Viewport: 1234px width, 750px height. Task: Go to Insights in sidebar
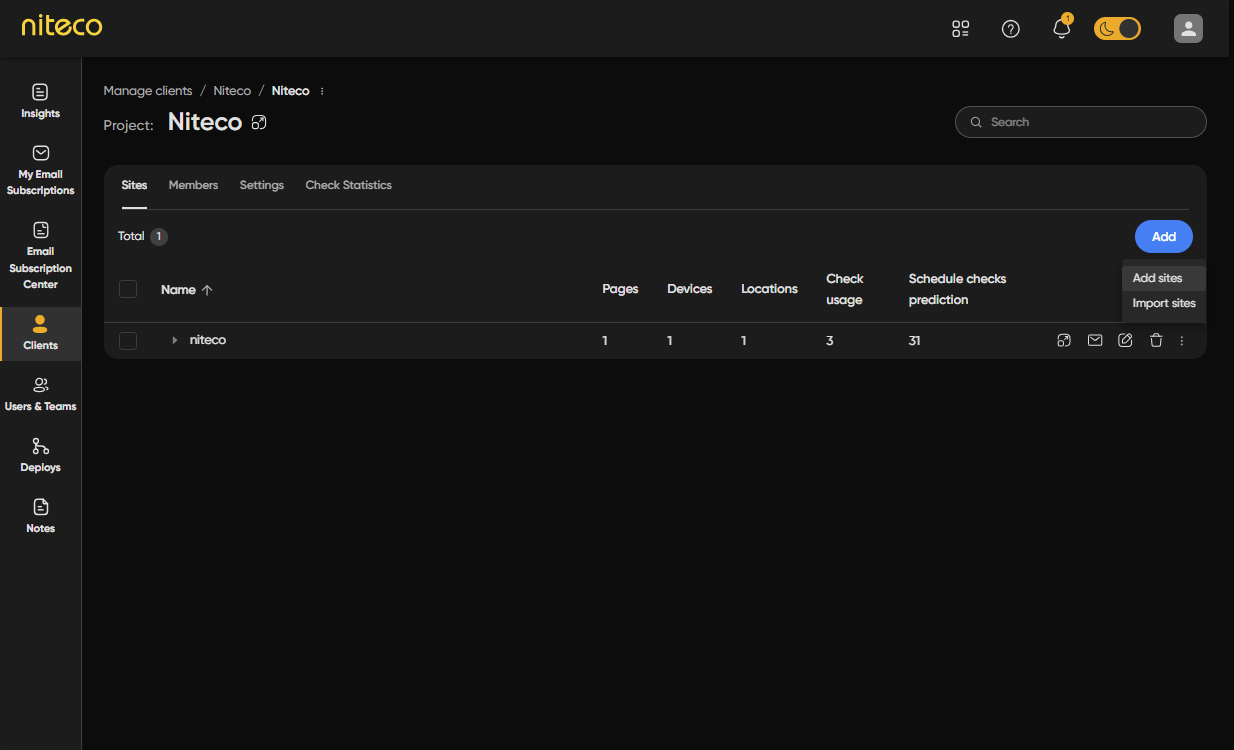click(x=41, y=101)
